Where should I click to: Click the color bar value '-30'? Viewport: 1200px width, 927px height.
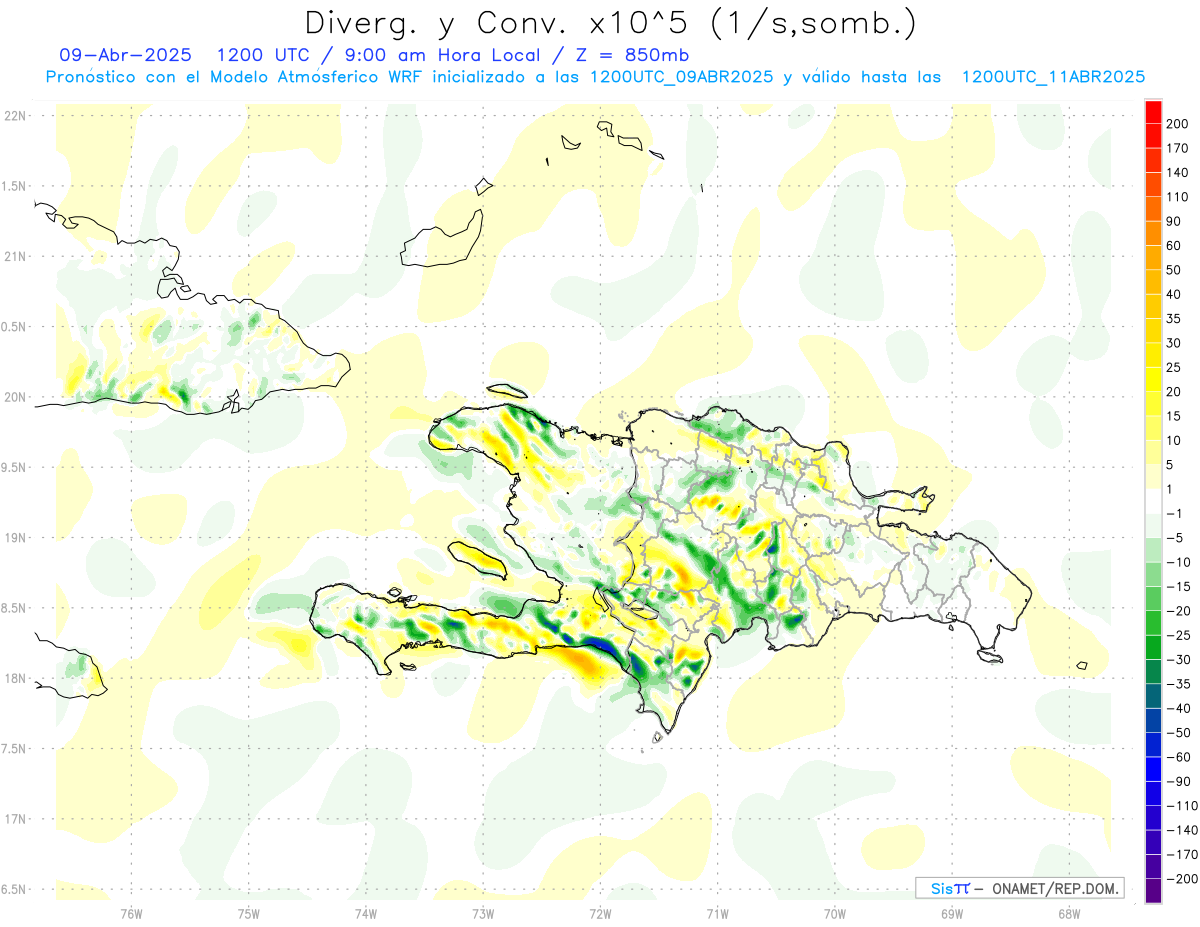(x=1178, y=661)
